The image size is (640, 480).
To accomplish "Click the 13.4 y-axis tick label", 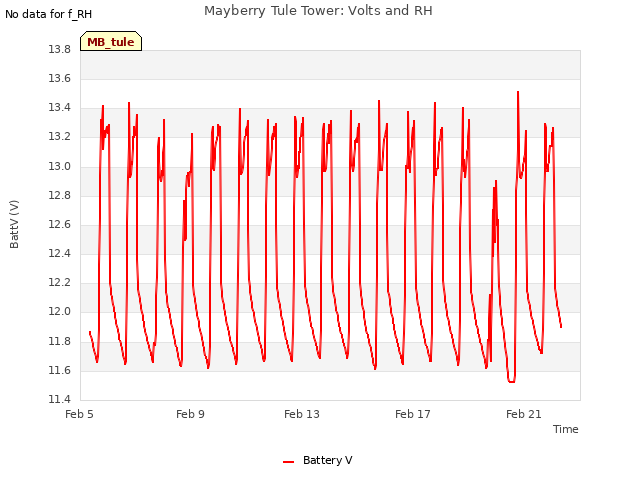I will [60, 108].
